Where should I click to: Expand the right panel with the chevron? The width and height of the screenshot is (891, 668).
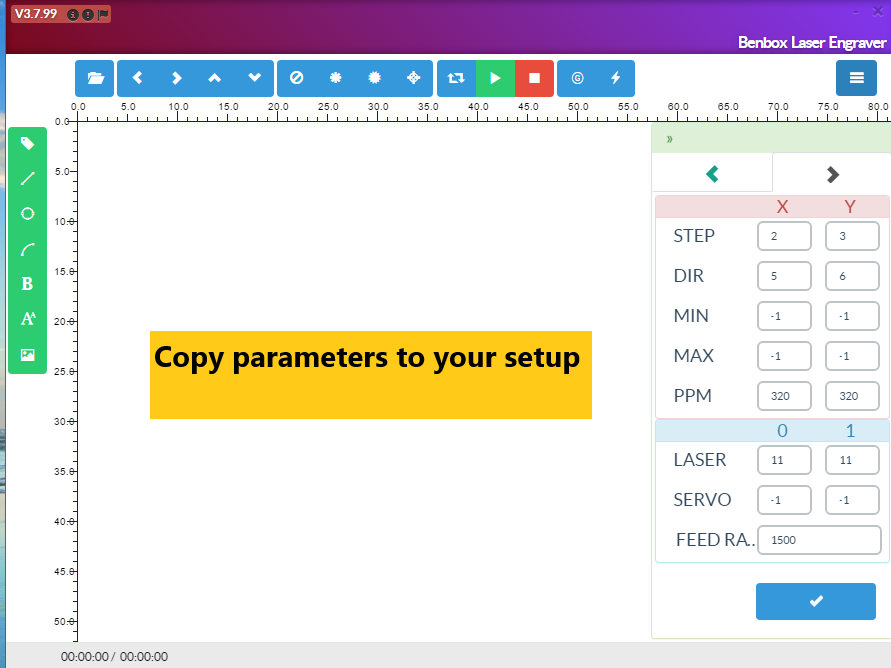point(668,138)
